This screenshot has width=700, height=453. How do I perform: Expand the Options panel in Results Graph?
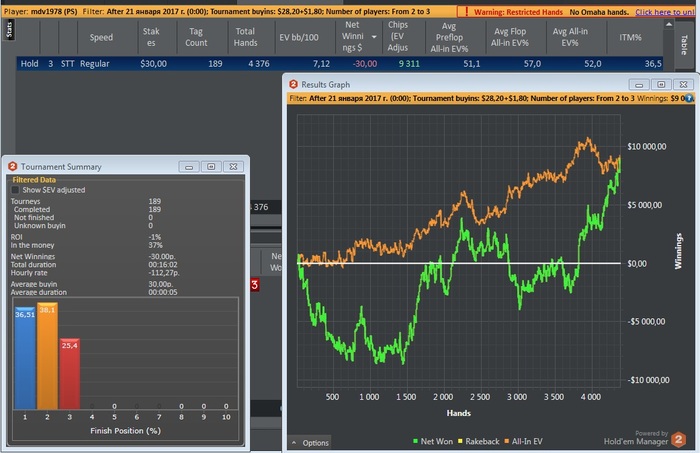[311, 443]
